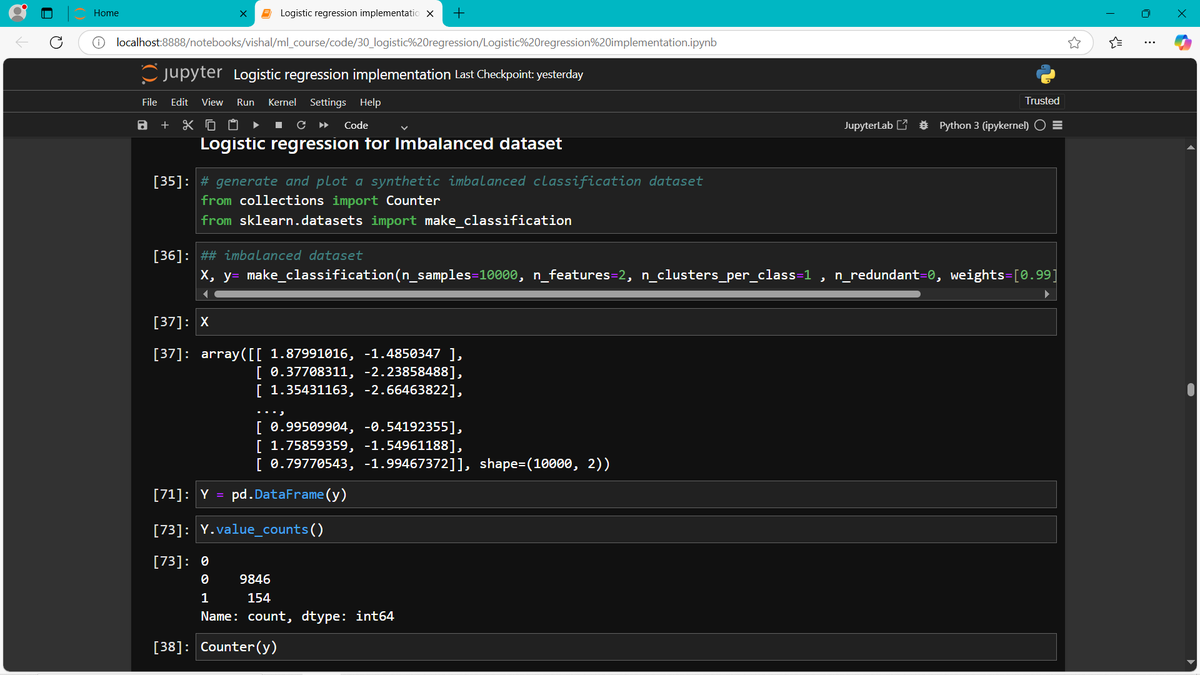Open the File menu
This screenshot has height=675, width=1200.
149,102
